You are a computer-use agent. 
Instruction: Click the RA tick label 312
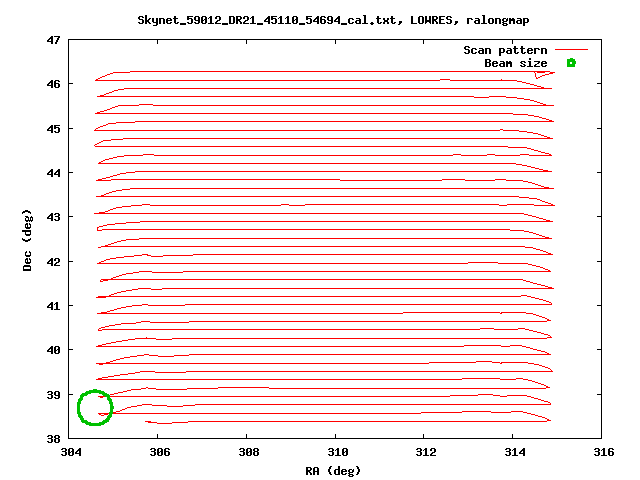(x=426, y=452)
